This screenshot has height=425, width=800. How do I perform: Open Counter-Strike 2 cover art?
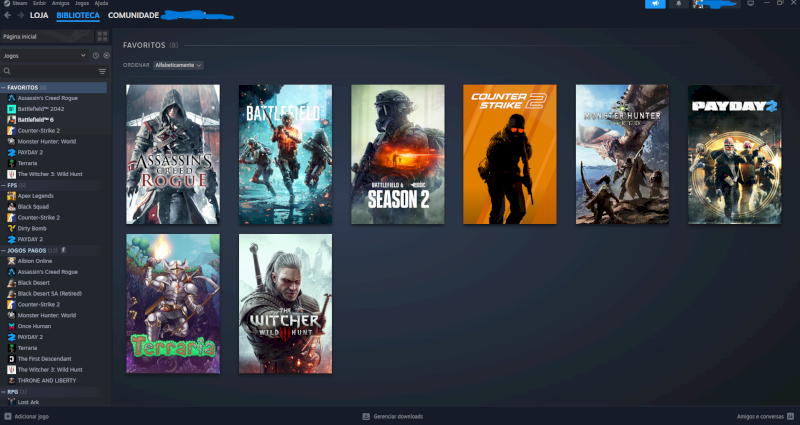coord(510,154)
